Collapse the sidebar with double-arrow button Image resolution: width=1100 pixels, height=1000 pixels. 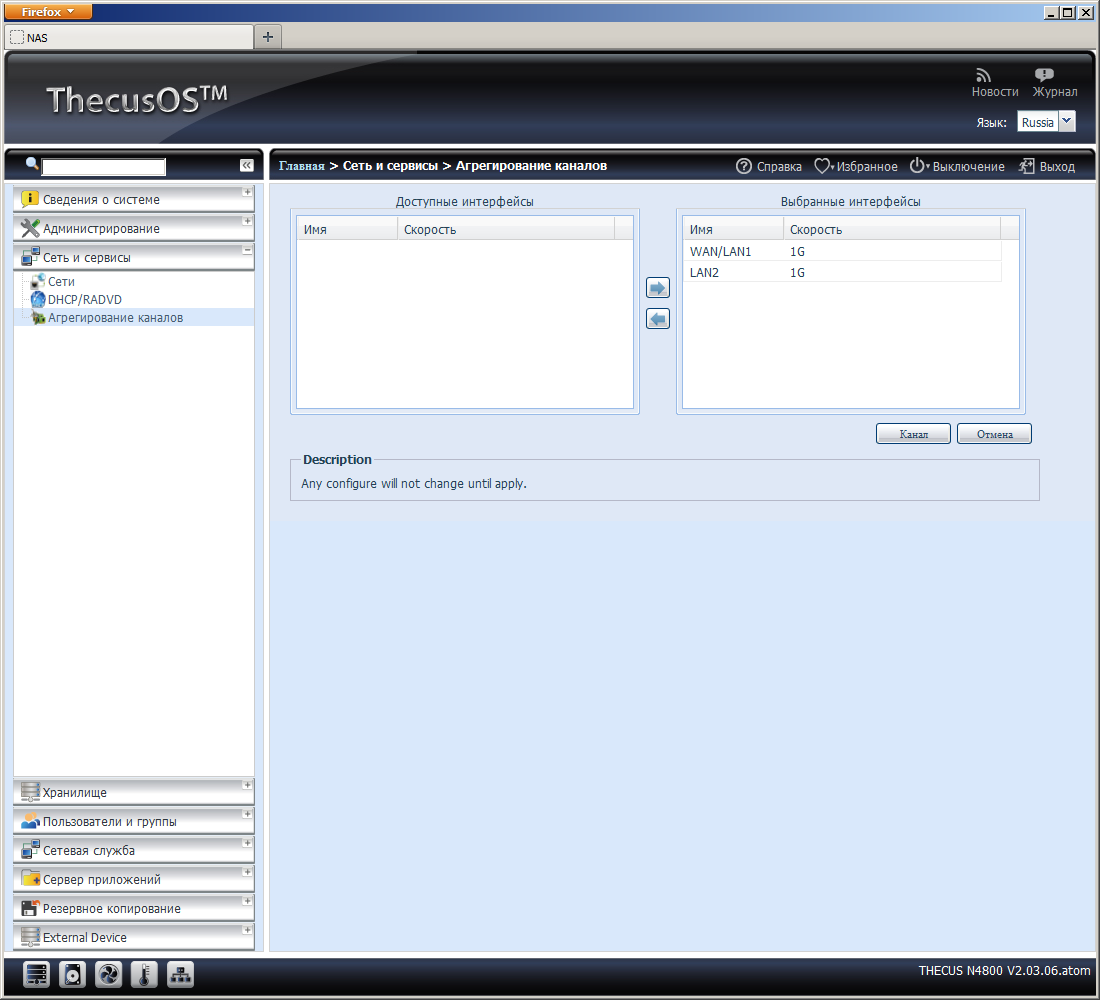click(246, 165)
